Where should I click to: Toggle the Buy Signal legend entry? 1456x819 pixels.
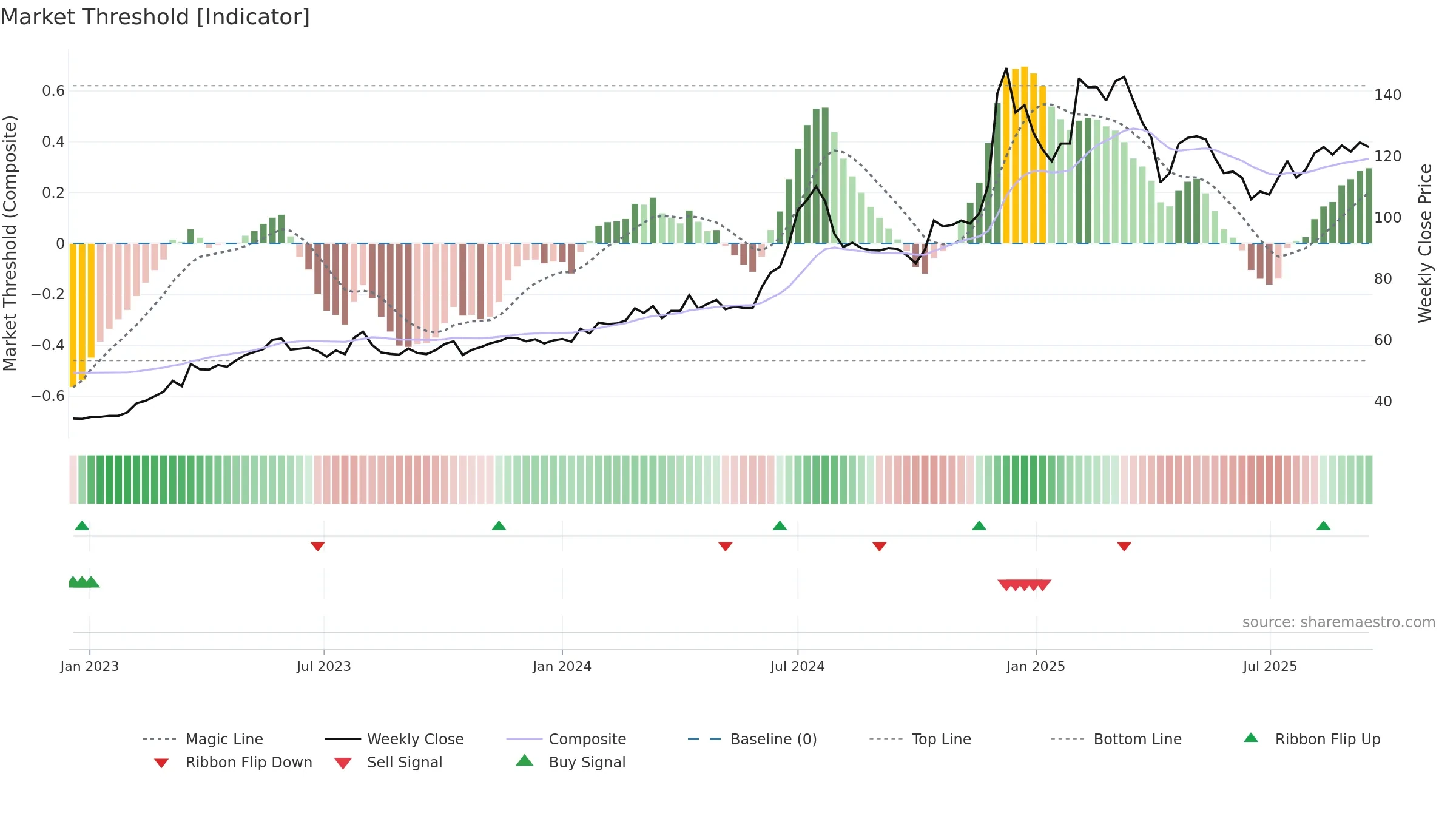[570, 762]
